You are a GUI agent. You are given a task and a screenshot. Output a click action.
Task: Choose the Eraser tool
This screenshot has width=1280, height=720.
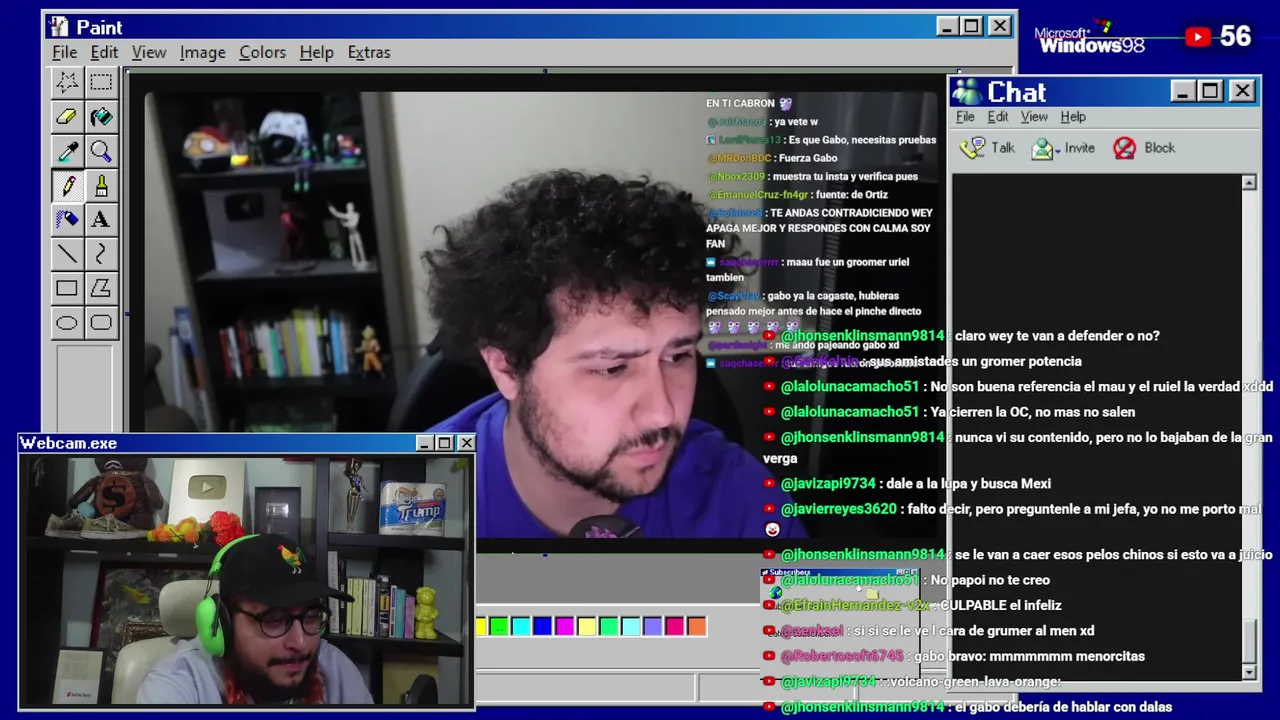pyautogui.click(x=67, y=117)
